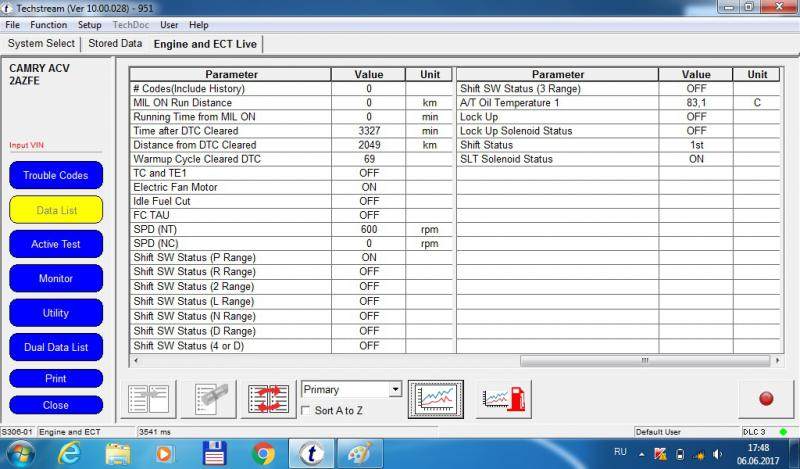The height and width of the screenshot is (469, 800).
Task: Open the Utility section
Action: tap(56, 313)
